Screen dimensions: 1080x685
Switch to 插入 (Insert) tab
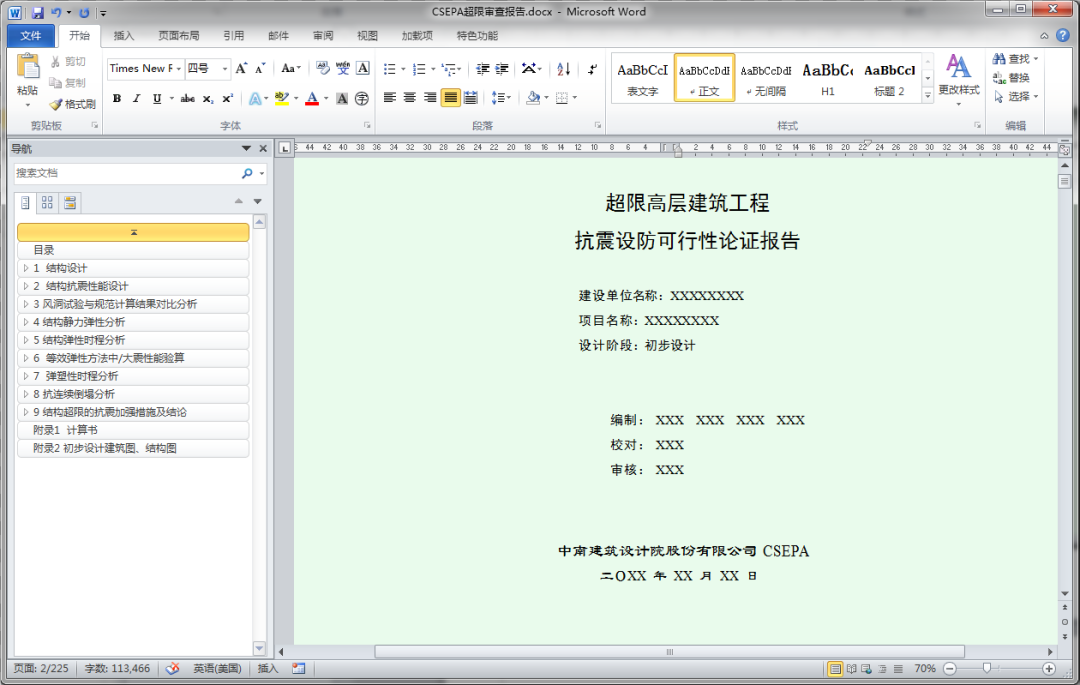tap(123, 36)
